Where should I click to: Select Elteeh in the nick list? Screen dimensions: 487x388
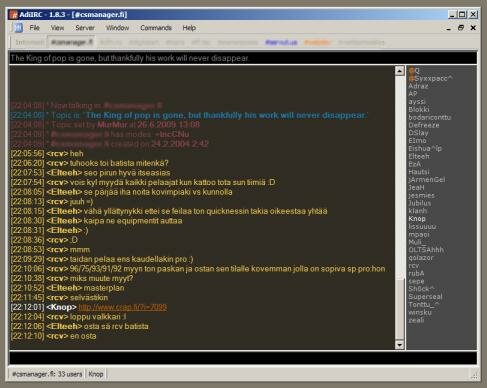(x=419, y=156)
